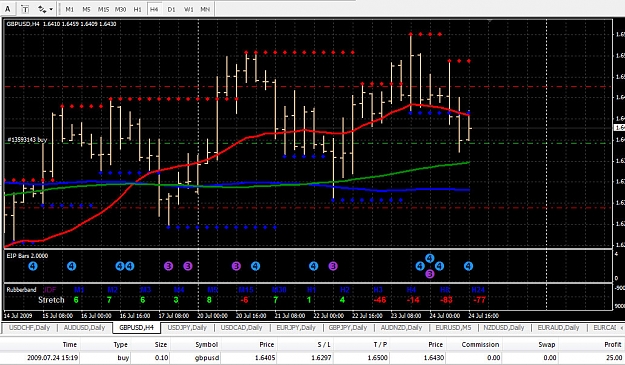Screen dimensions: 625x365
Task: Switch chart to D1 timeframe
Action: [x=171, y=9]
